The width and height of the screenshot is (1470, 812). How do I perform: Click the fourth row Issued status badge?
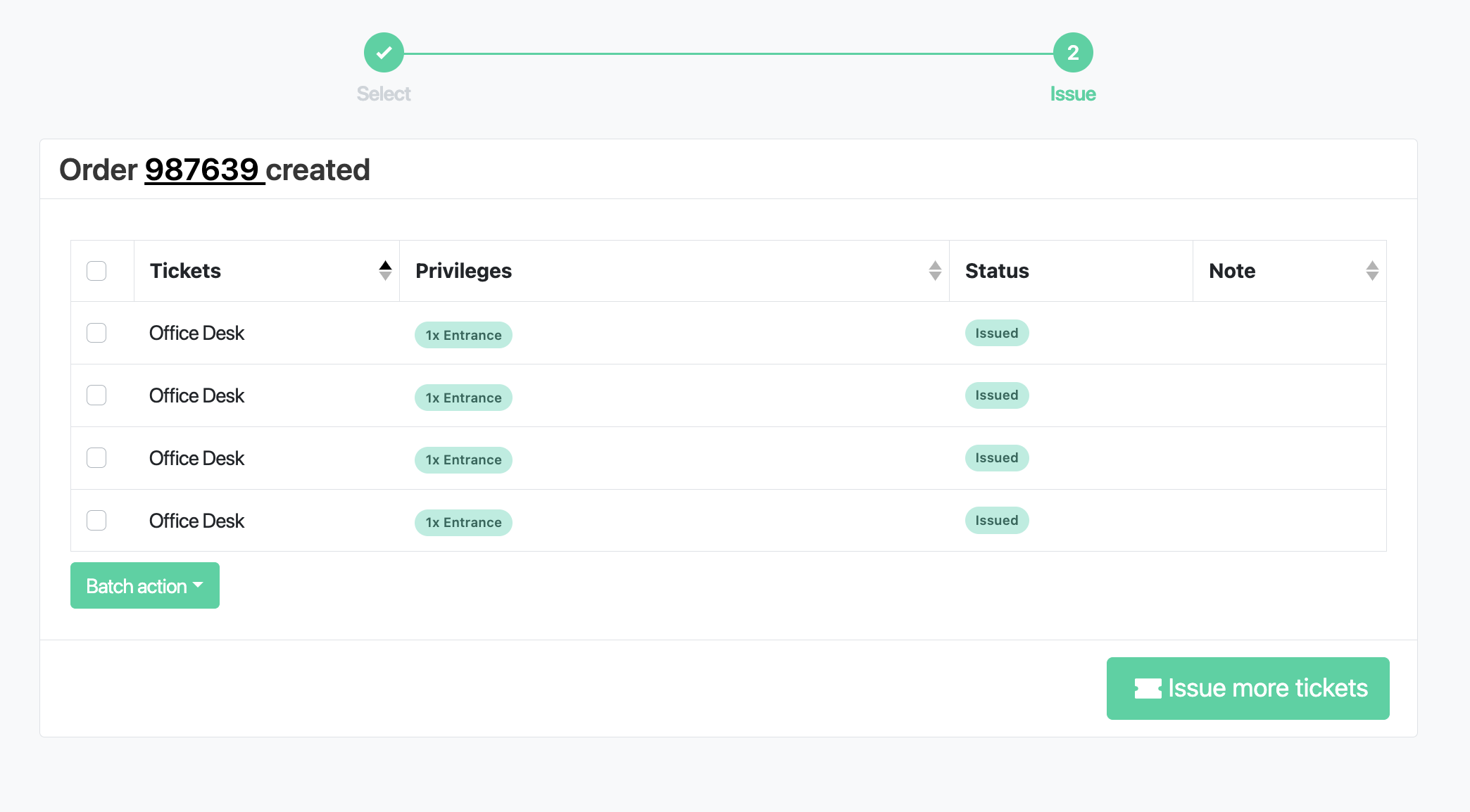pyautogui.click(x=997, y=521)
